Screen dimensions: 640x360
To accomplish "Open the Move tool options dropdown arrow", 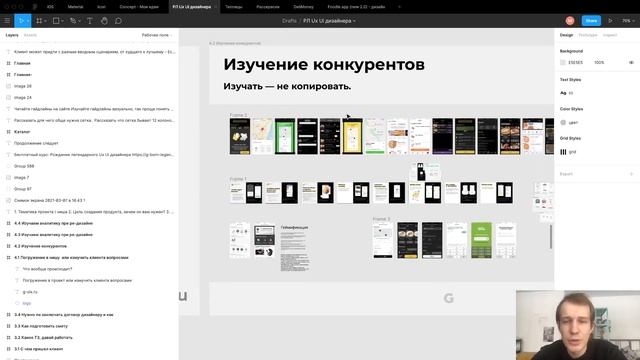I will coord(28,21).
